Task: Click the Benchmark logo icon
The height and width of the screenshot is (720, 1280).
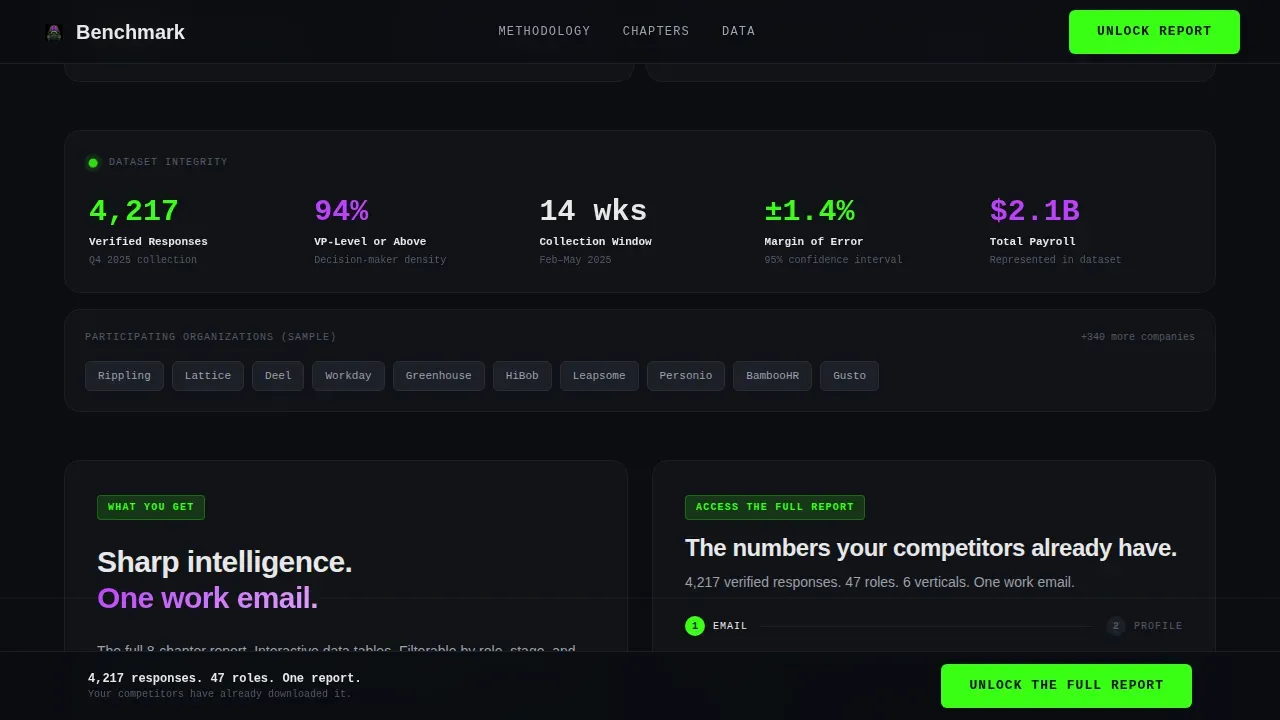Action: click(54, 32)
